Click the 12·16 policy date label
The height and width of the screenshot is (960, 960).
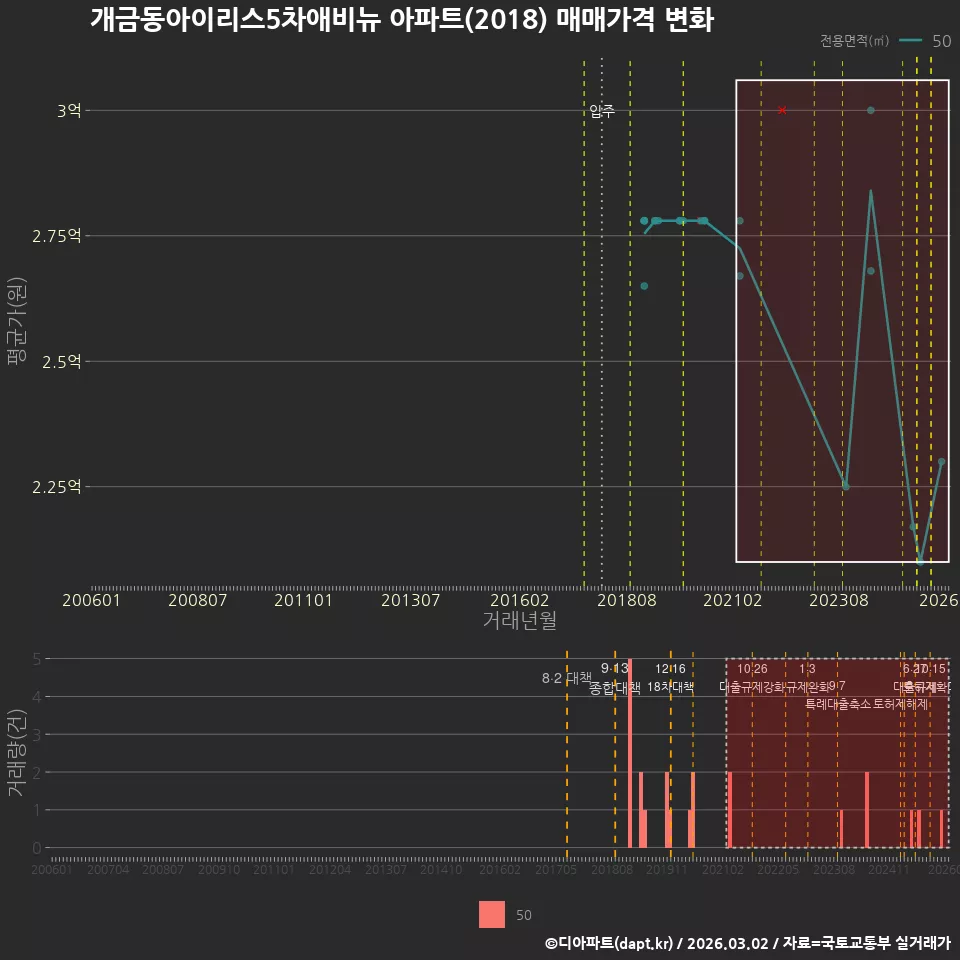(670, 668)
